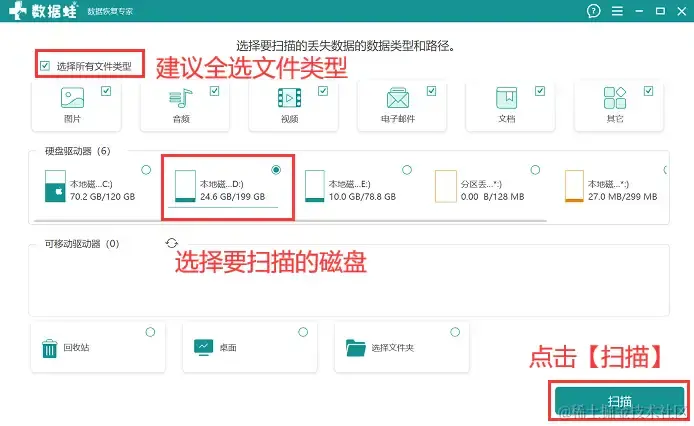Select the C: drive radio button
694x426 pixels.
(x=146, y=170)
